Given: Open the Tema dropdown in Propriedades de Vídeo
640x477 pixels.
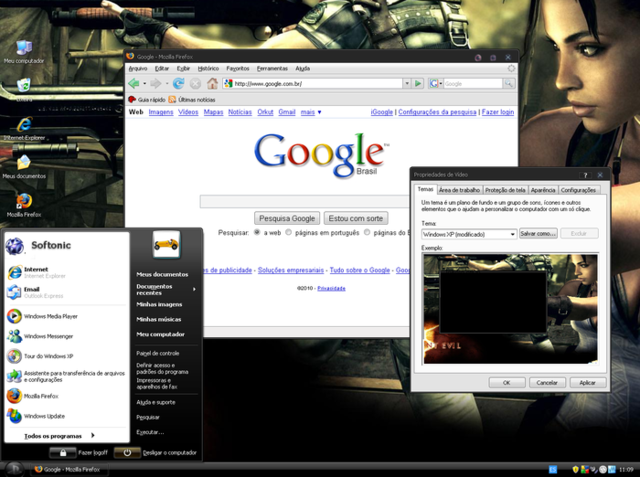Looking at the screenshot, I should 469,233.
